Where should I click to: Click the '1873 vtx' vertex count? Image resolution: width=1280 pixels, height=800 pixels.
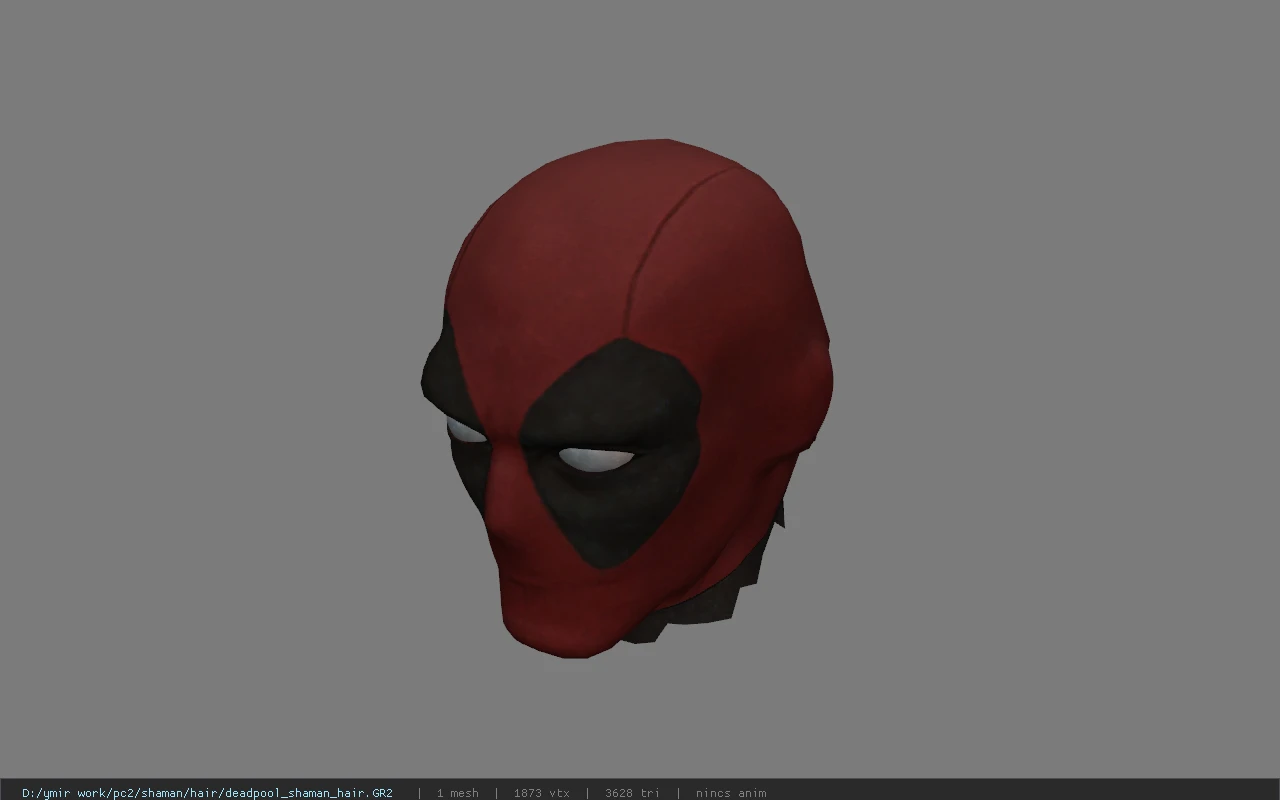click(541, 793)
